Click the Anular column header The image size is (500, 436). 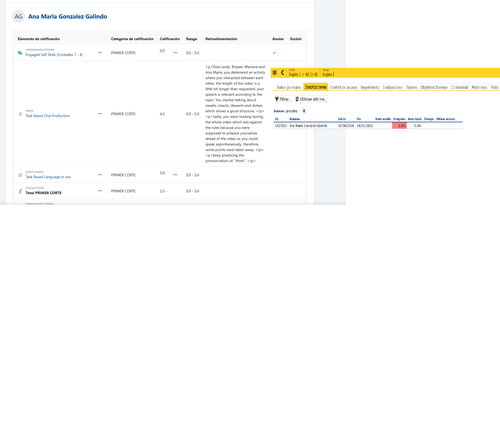278,39
